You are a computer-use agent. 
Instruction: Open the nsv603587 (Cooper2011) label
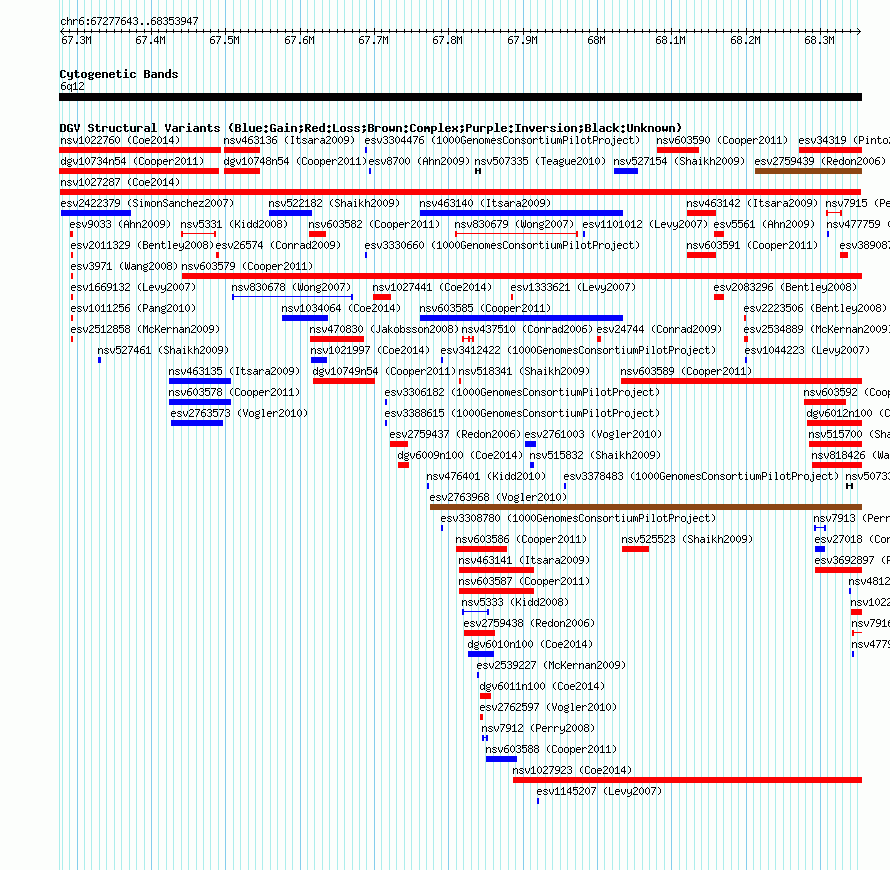pyautogui.click(x=524, y=581)
